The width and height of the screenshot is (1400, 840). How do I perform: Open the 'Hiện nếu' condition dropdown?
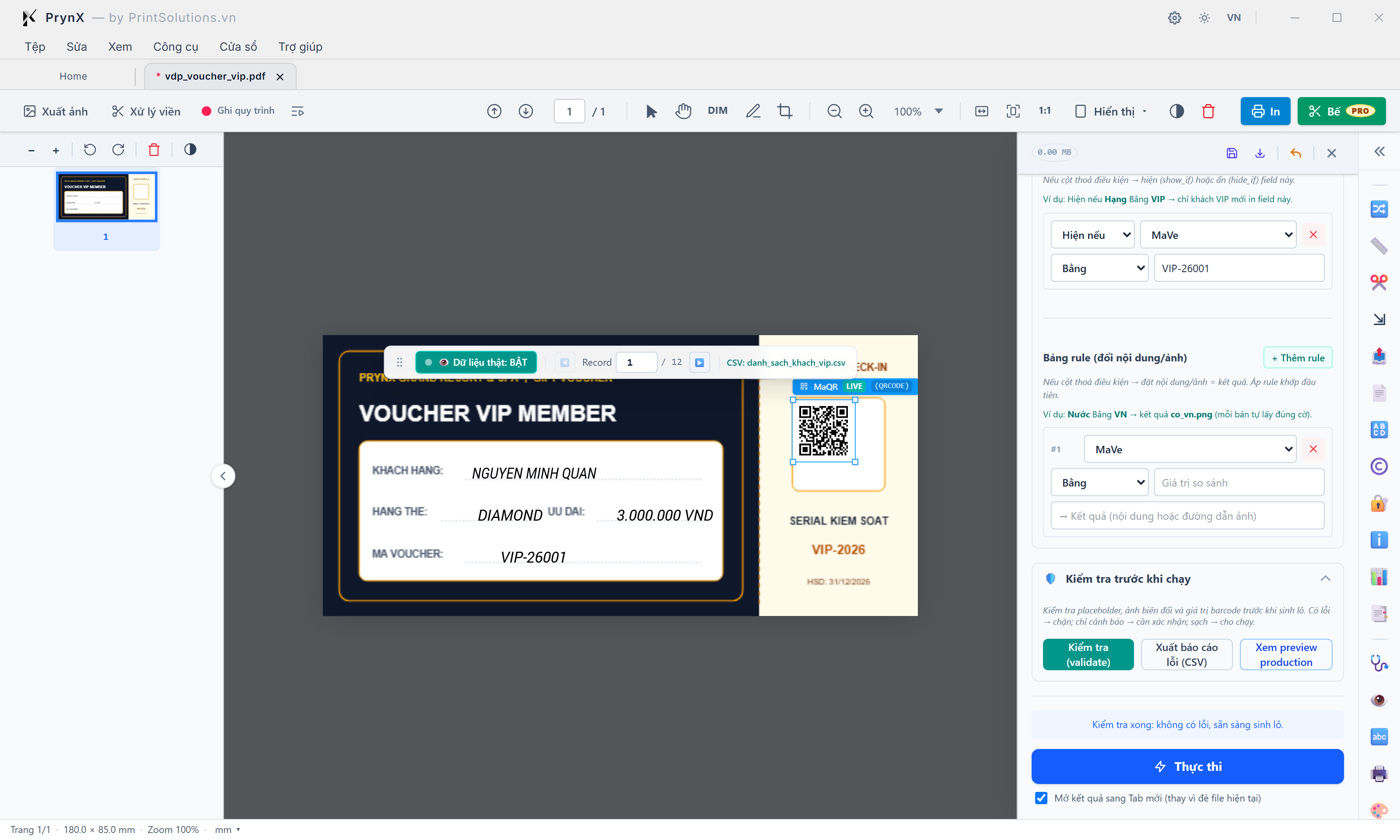1092,235
